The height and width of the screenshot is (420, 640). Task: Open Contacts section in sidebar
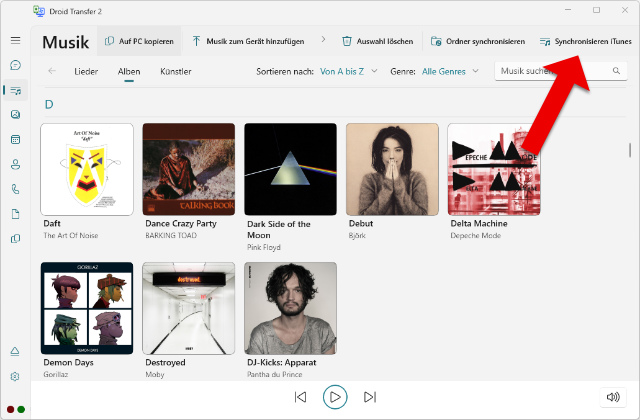coord(16,164)
